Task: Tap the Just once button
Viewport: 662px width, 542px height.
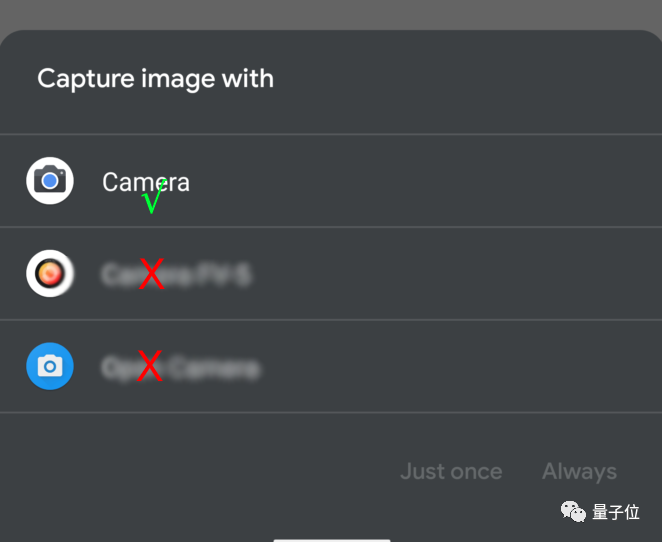Action: 451,471
